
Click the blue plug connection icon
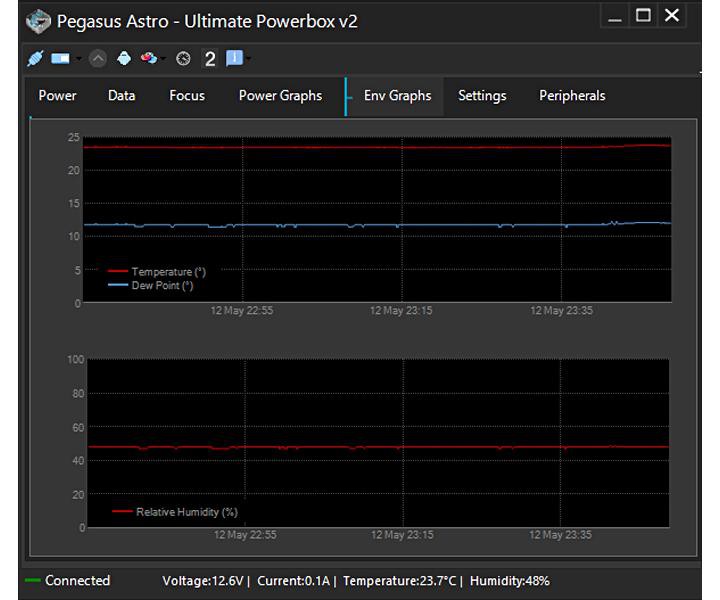coord(35,58)
